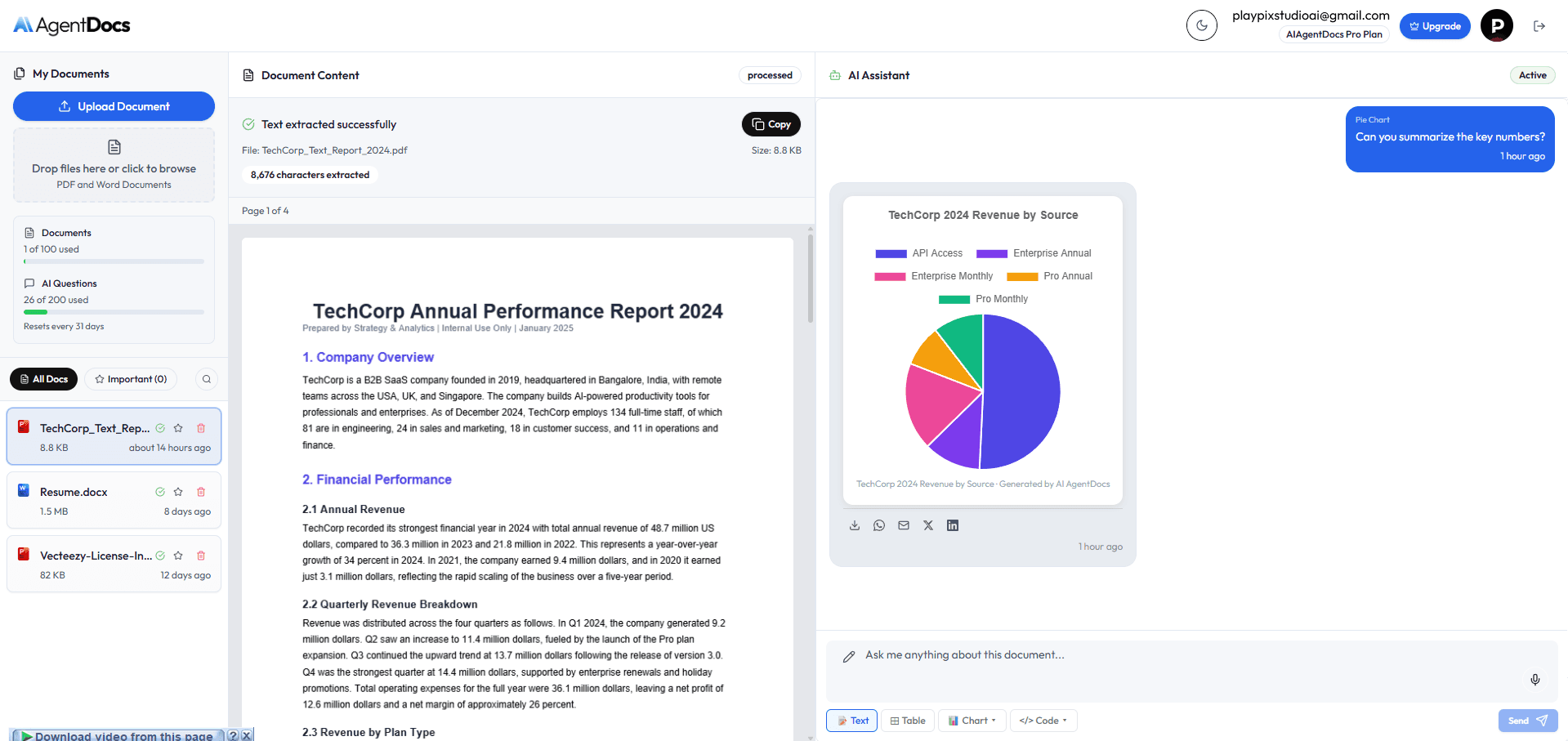Toggle Pro Monthly legend swatch

click(x=954, y=299)
